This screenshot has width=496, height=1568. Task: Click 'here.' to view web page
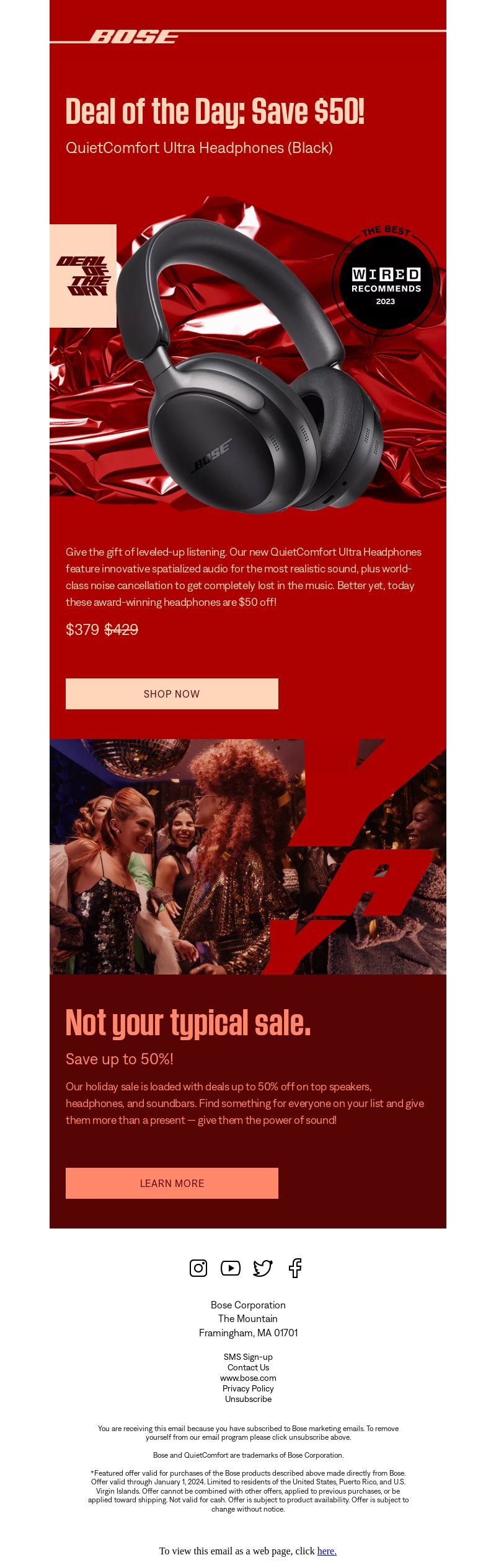click(327, 1551)
